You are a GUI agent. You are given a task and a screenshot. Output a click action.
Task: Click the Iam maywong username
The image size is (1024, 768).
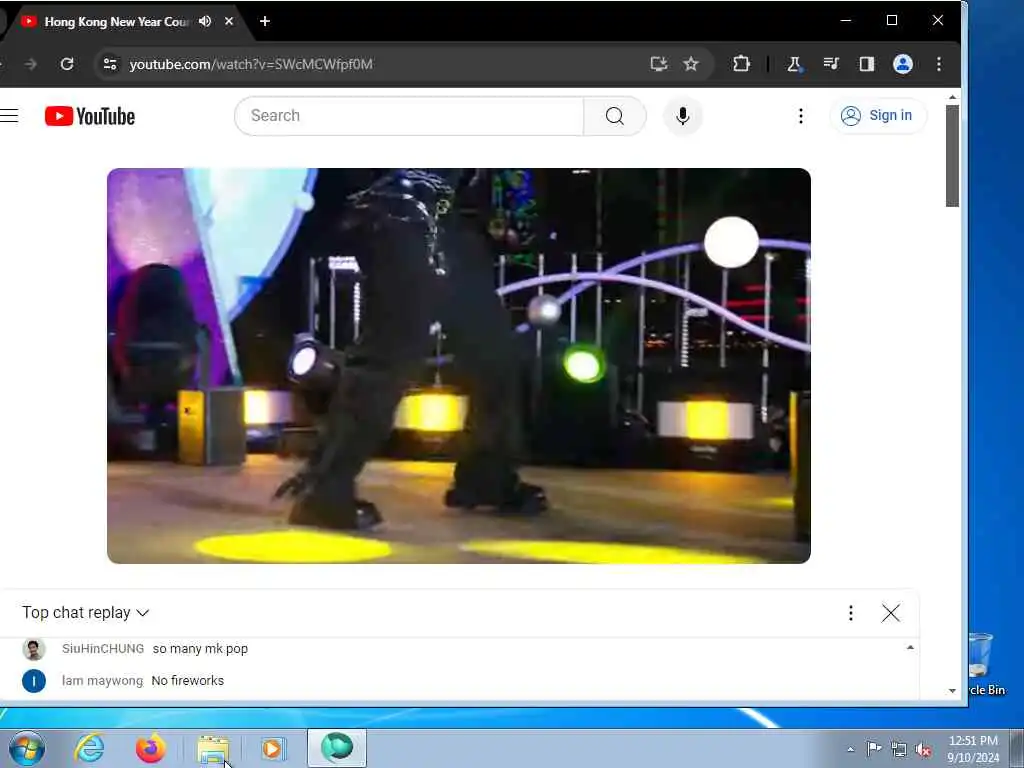102,680
